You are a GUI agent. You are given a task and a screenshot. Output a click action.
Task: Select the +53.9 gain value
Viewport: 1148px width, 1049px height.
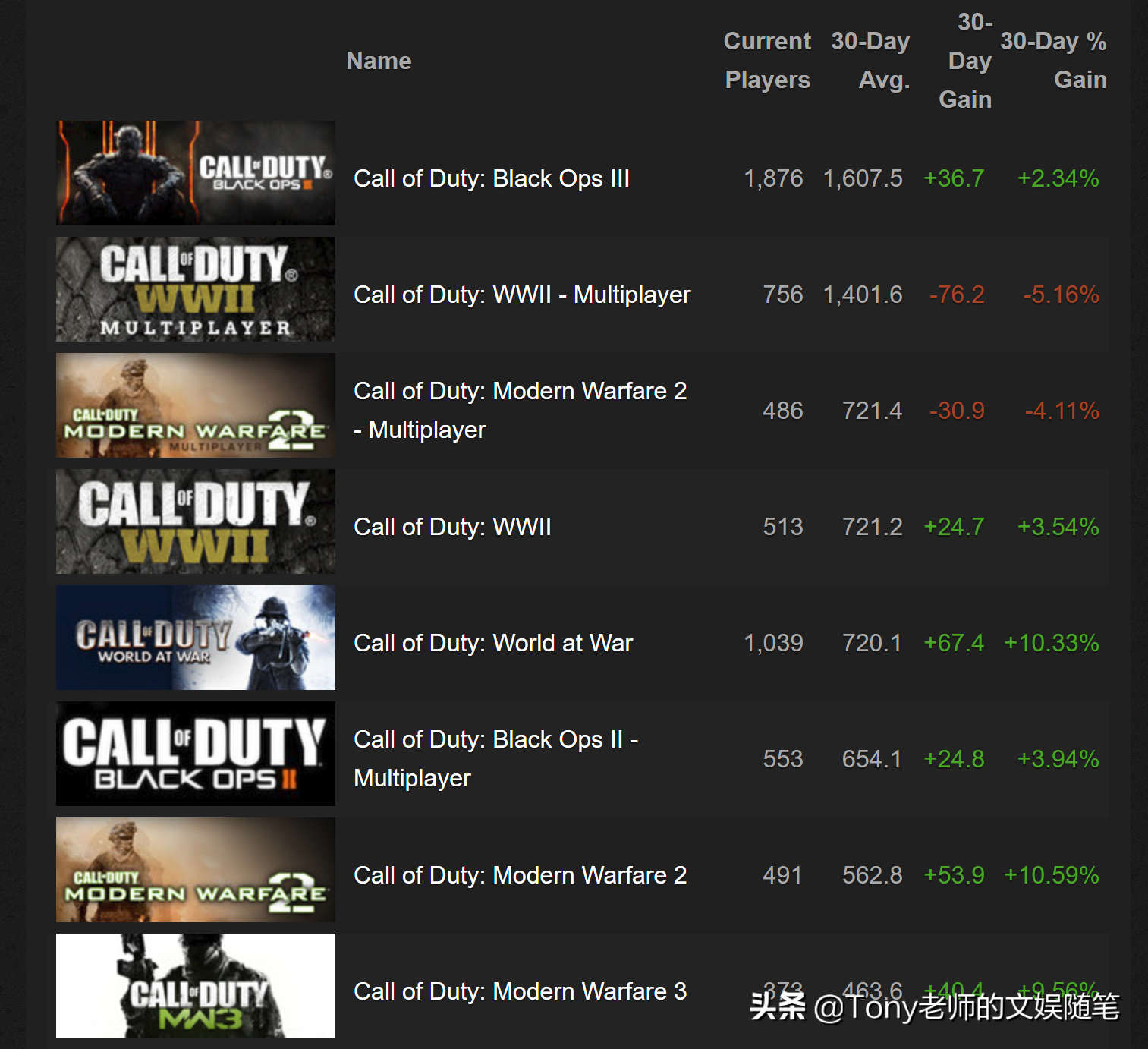coord(954,875)
